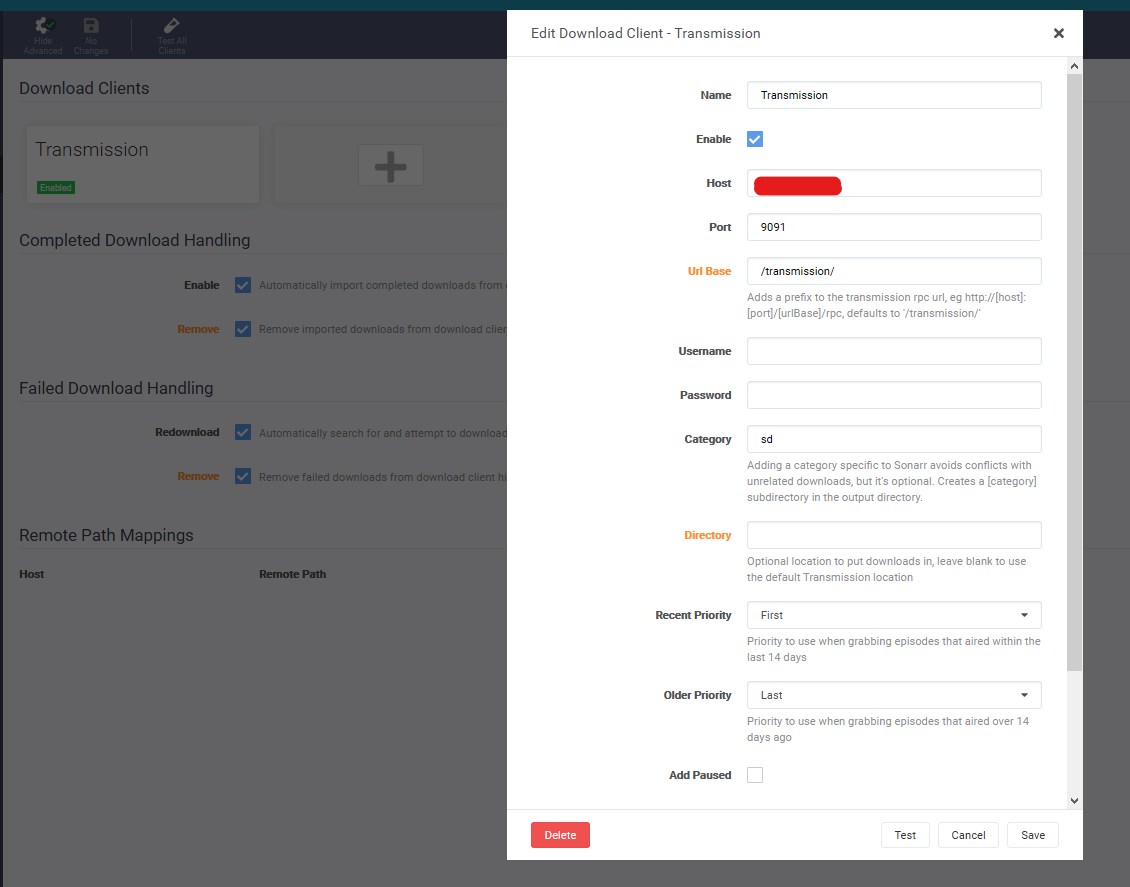Image resolution: width=1130 pixels, height=887 pixels.
Task: Toggle the Redownload checkbox
Action: [x=243, y=432]
